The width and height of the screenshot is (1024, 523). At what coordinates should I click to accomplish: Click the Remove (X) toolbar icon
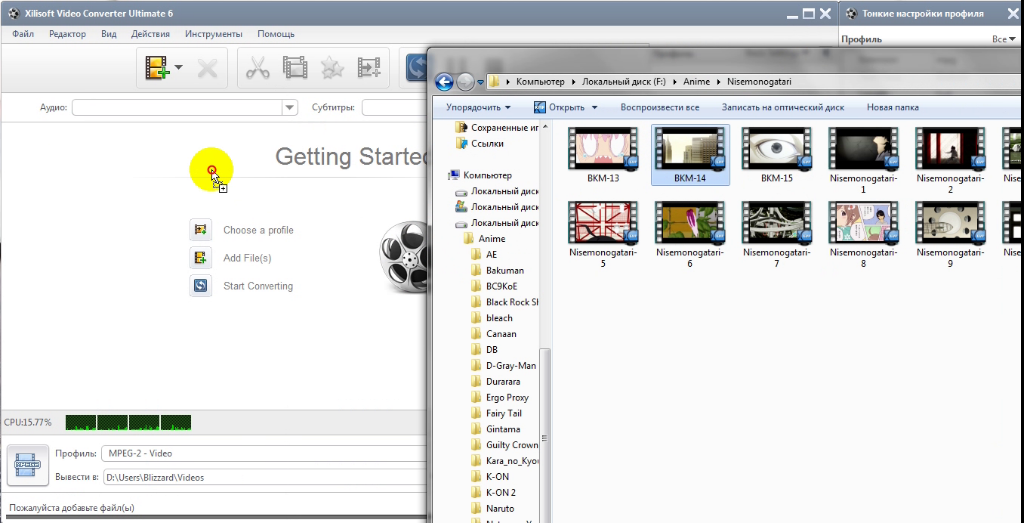[208, 67]
